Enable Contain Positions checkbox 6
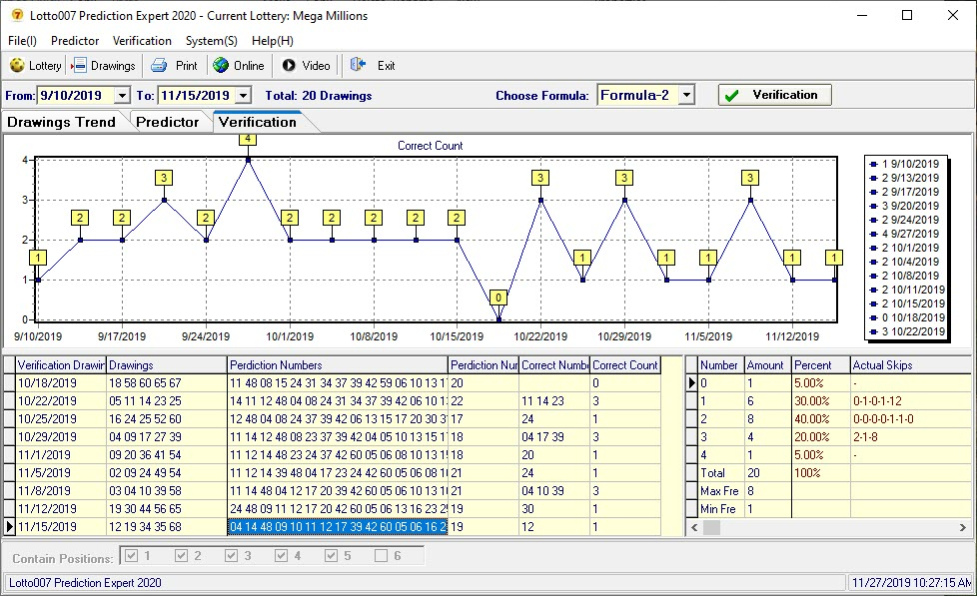Viewport: 977px width, 596px height. [x=381, y=556]
